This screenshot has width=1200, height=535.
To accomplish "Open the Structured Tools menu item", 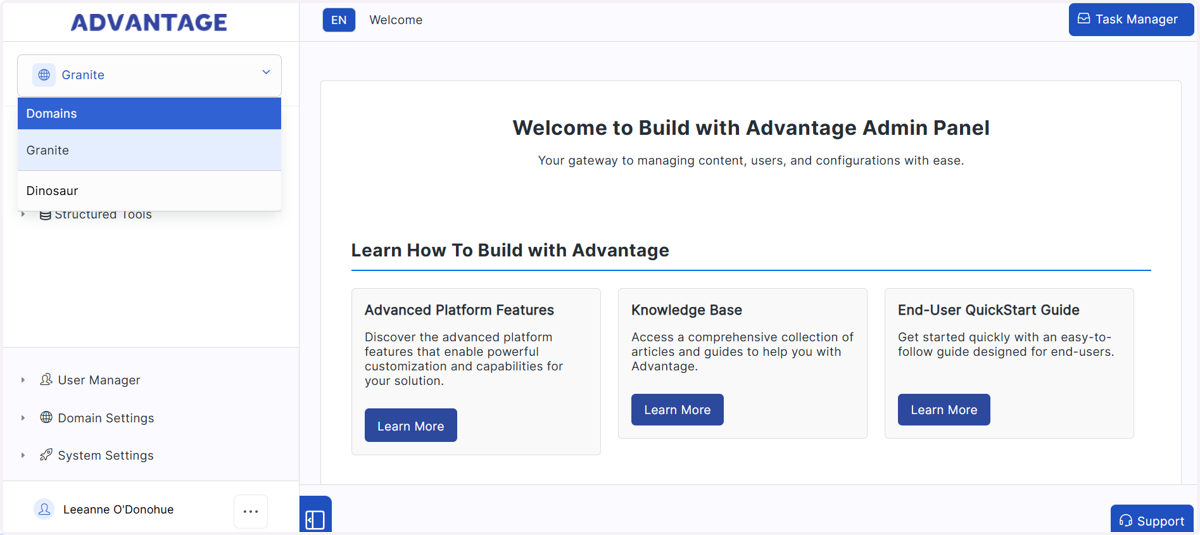I will pyautogui.click(x=103, y=214).
